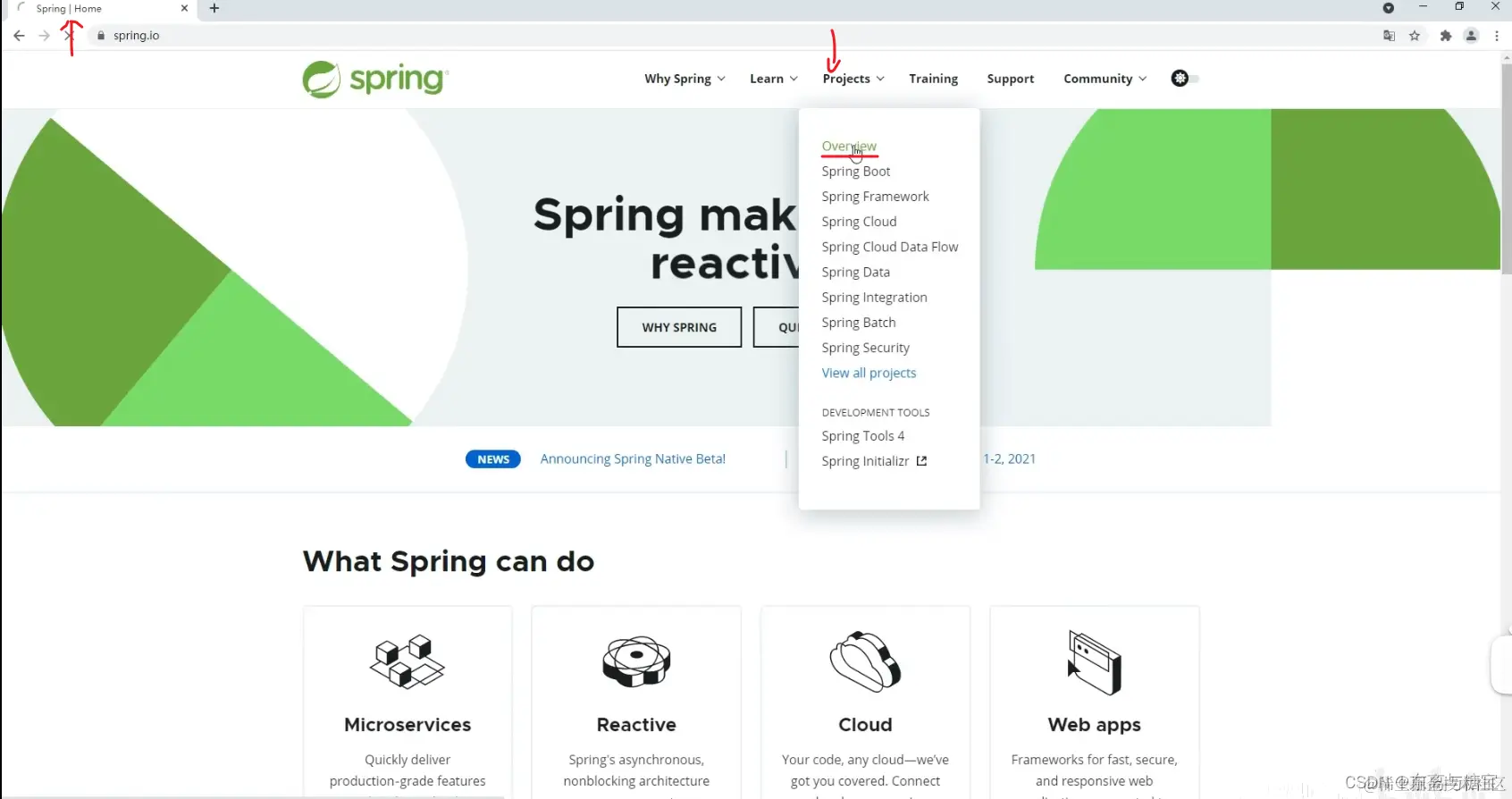
Task: Select Spring Cloud menu entry
Action: coord(859,222)
